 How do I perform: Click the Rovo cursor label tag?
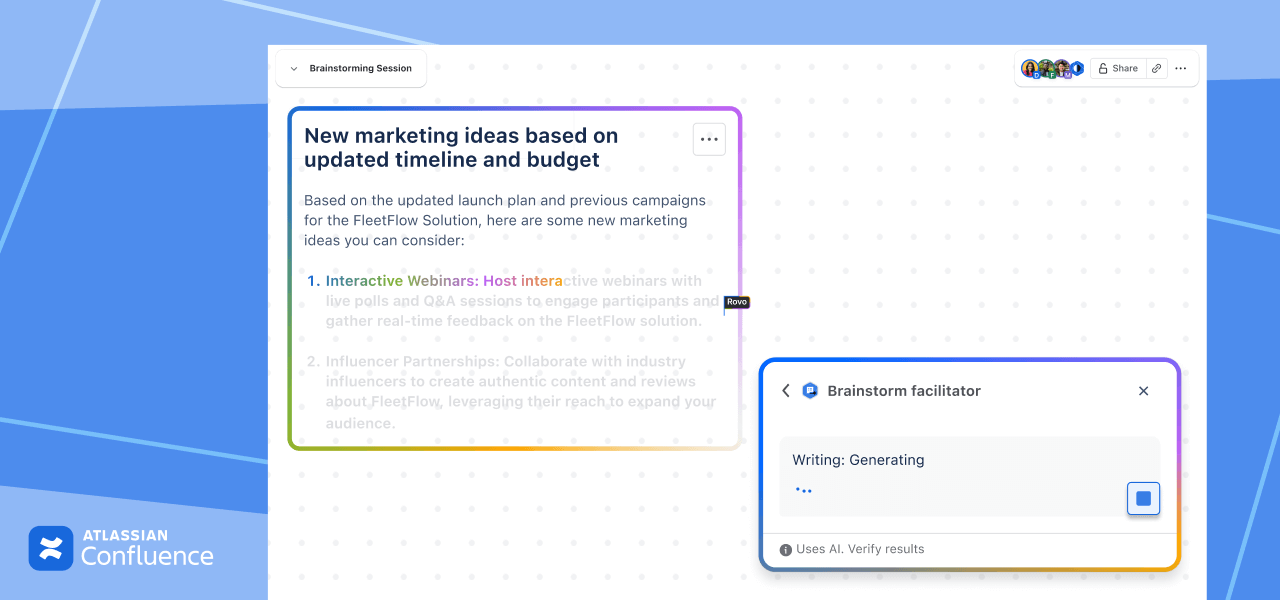coord(737,302)
